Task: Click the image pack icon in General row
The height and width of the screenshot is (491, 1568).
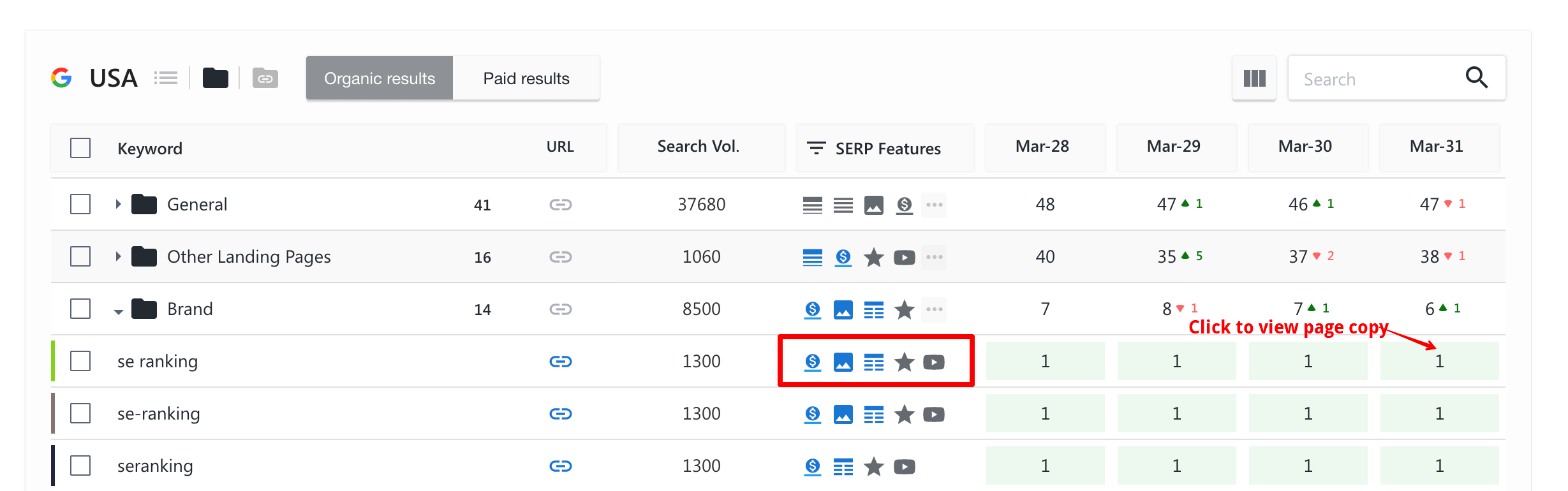Action: (873, 205)
